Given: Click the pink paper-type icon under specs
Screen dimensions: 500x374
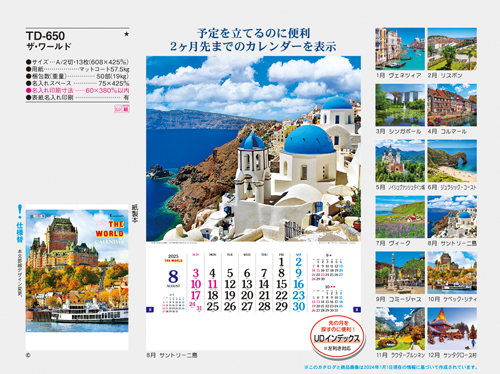Looking at the screenshot, I should (122, 109).
